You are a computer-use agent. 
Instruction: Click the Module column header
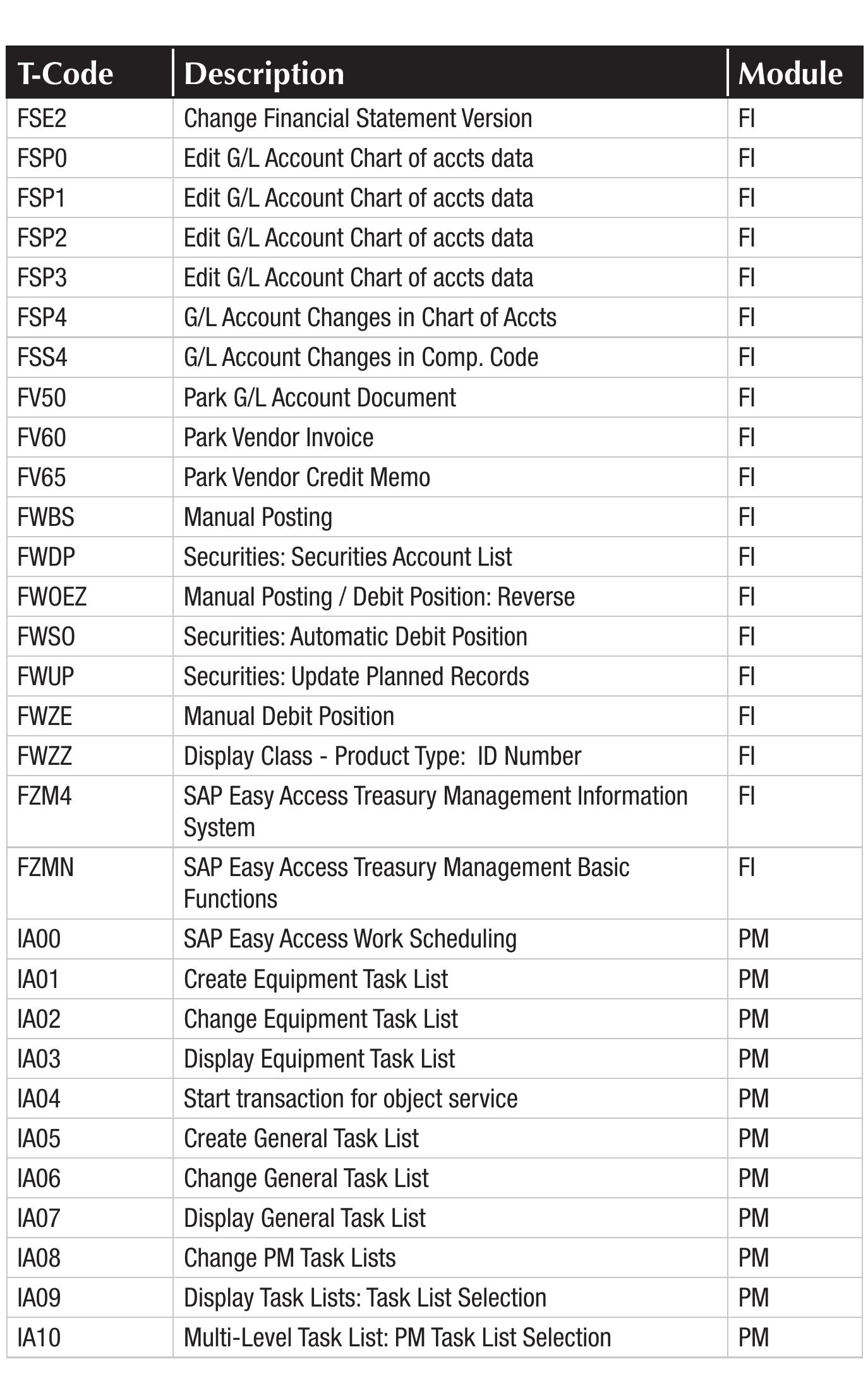coord(790,73)
